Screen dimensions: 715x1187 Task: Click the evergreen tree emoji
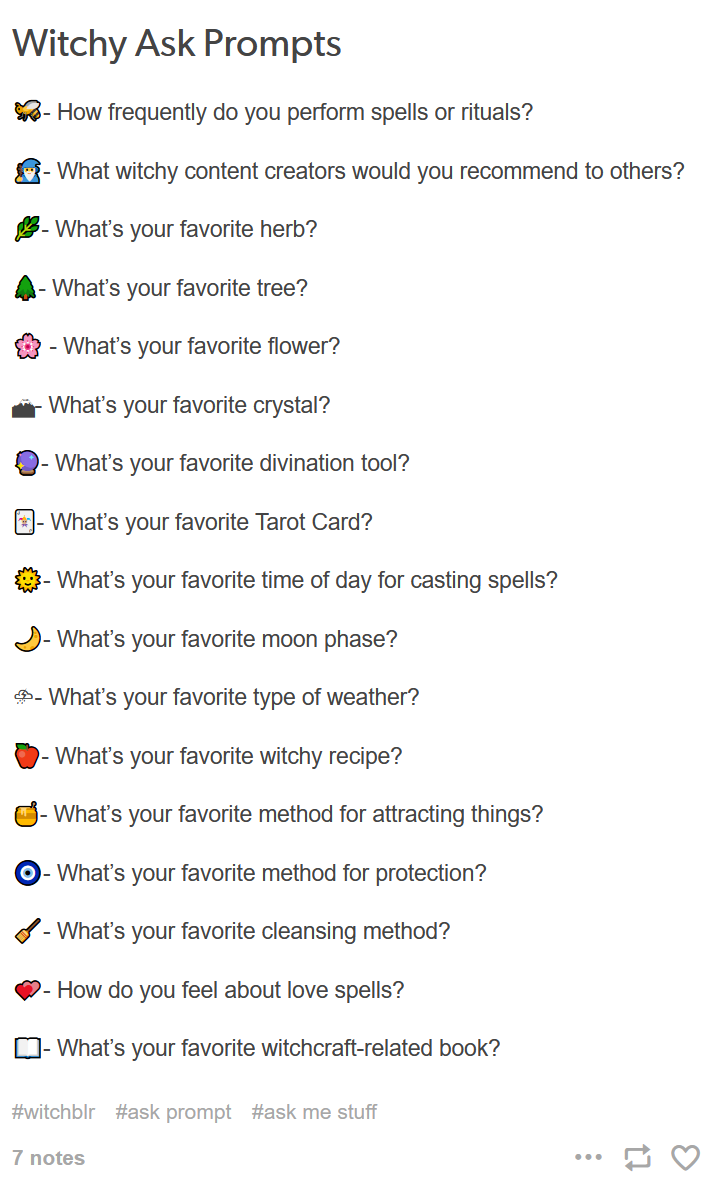[x=25, y=288]
